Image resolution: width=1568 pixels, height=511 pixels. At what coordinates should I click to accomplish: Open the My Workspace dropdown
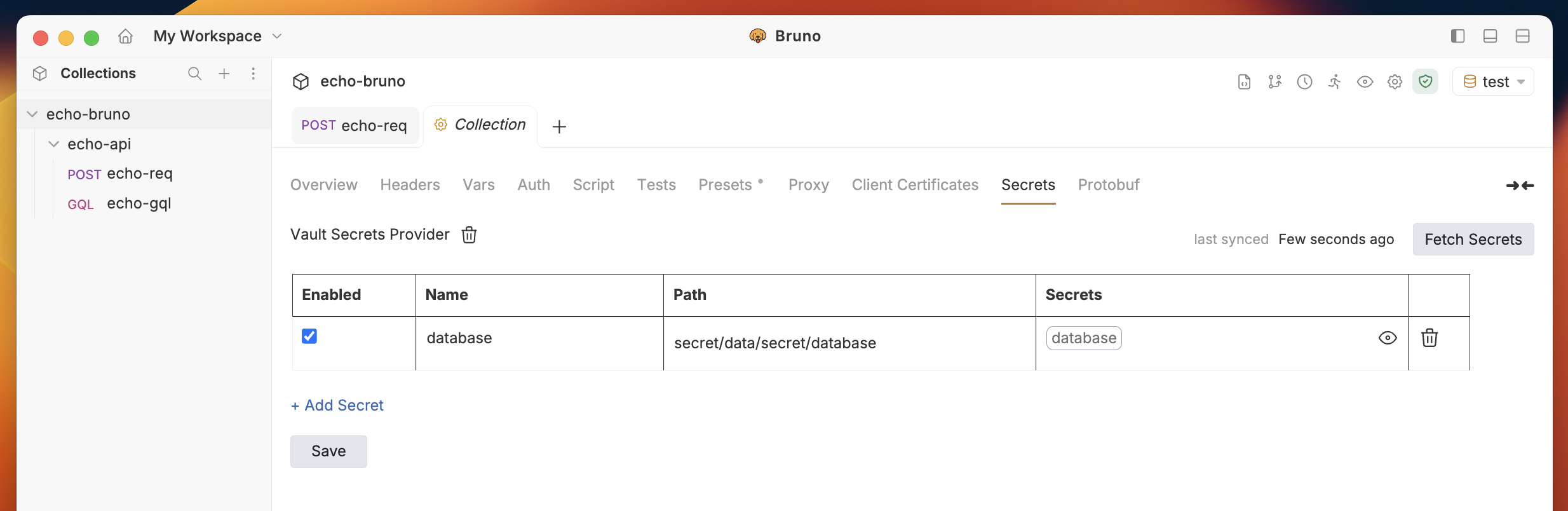tap(218, 36)
